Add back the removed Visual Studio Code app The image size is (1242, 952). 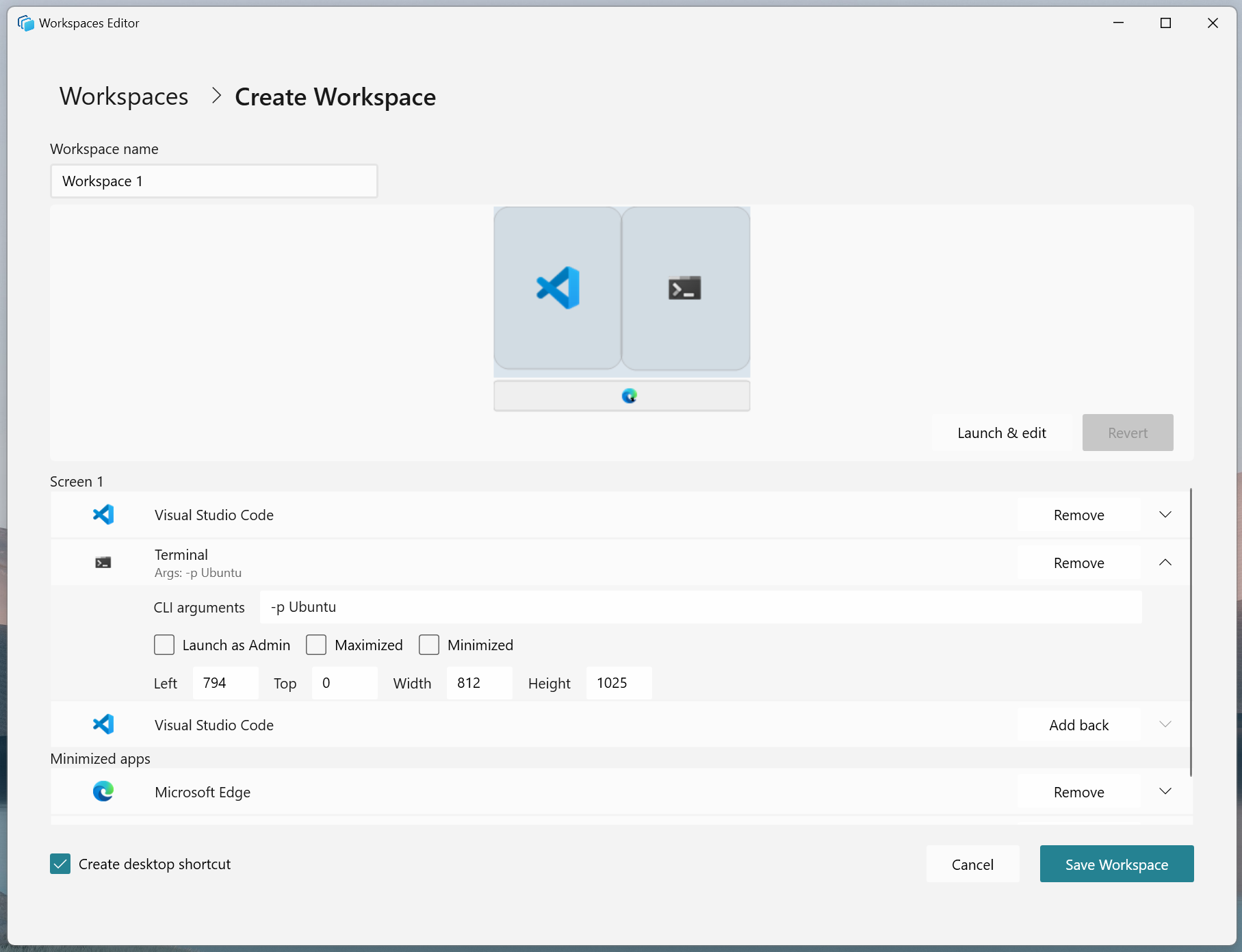(x=1078, y=724)
